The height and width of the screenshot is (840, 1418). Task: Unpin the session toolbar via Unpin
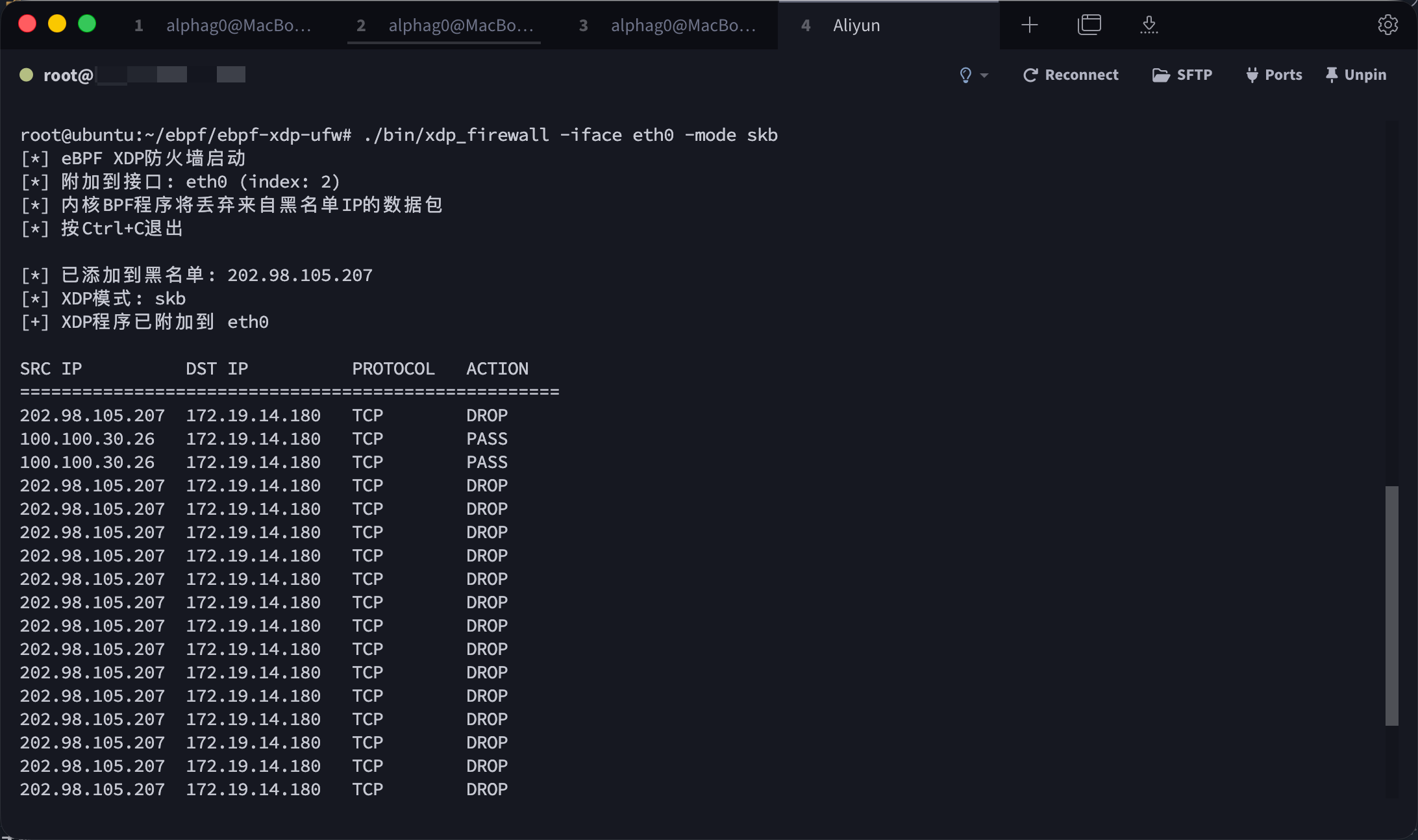pos(1356,75)
